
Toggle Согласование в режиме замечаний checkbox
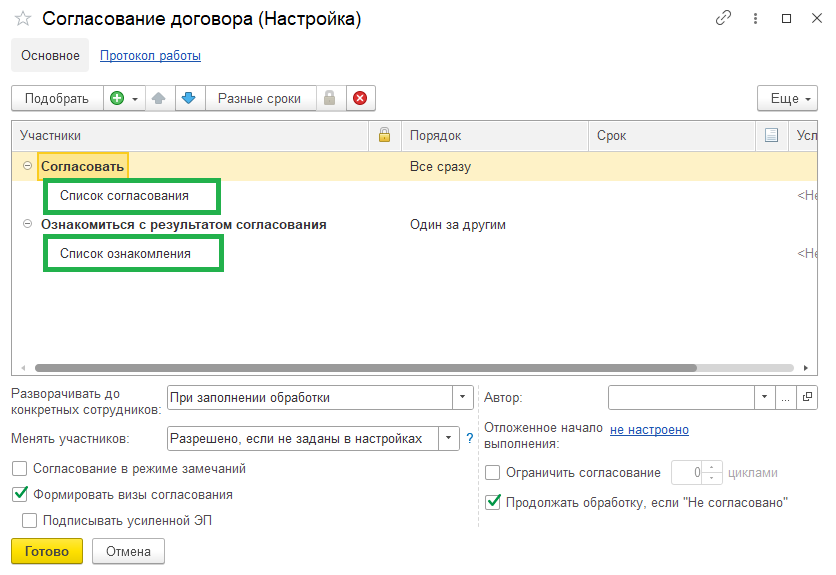[20, 469]
